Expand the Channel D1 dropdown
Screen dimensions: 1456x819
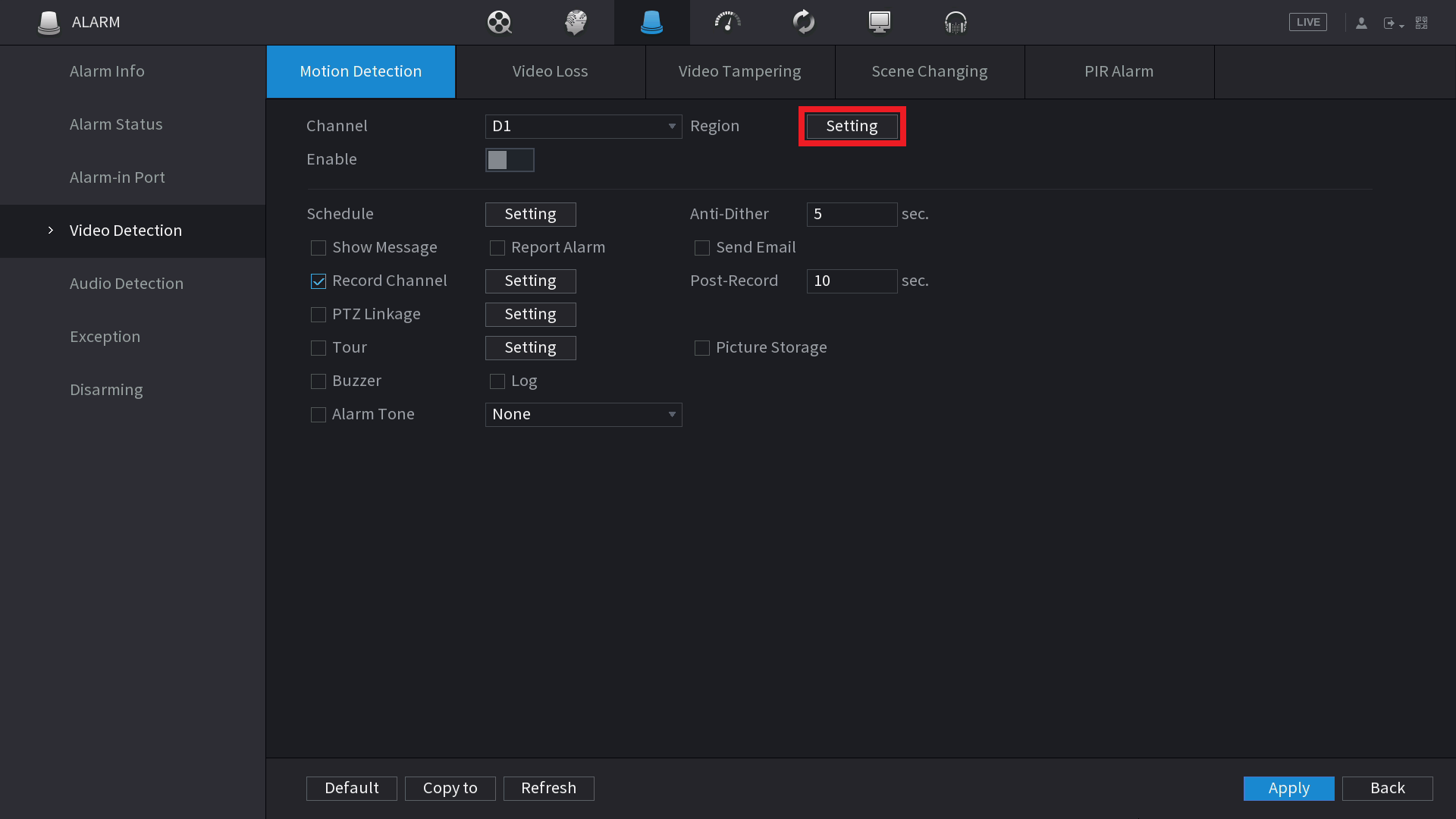click(x=583, y=127)
